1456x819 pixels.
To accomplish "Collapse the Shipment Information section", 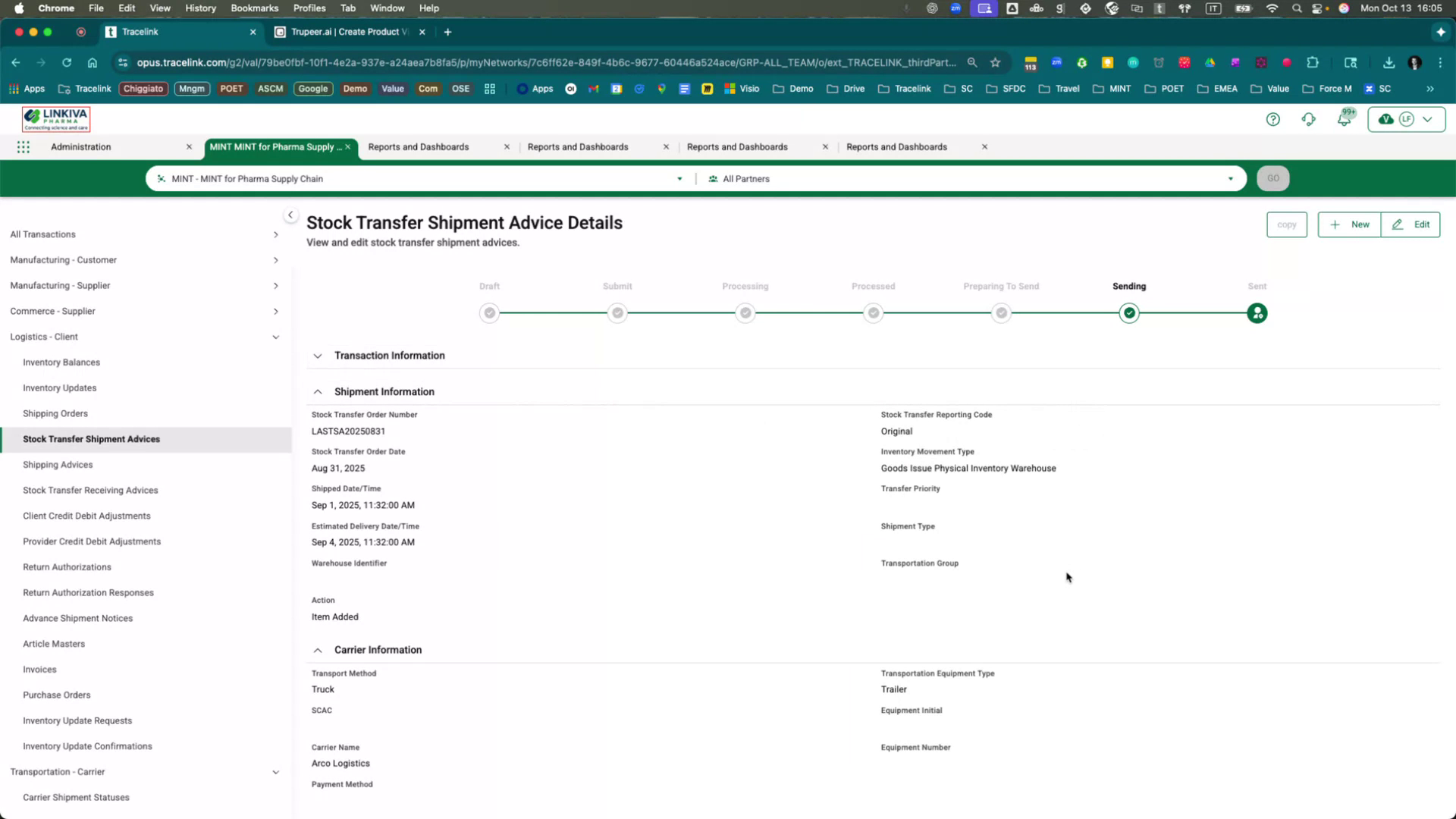I will click(x=318, y=391).
